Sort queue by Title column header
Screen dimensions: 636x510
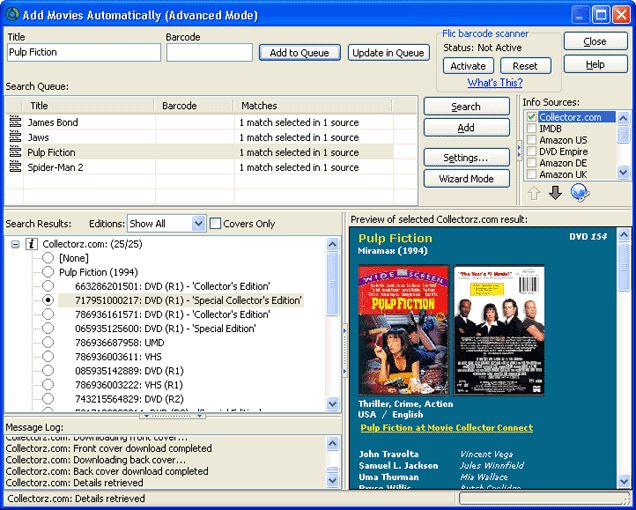point(88,105)
